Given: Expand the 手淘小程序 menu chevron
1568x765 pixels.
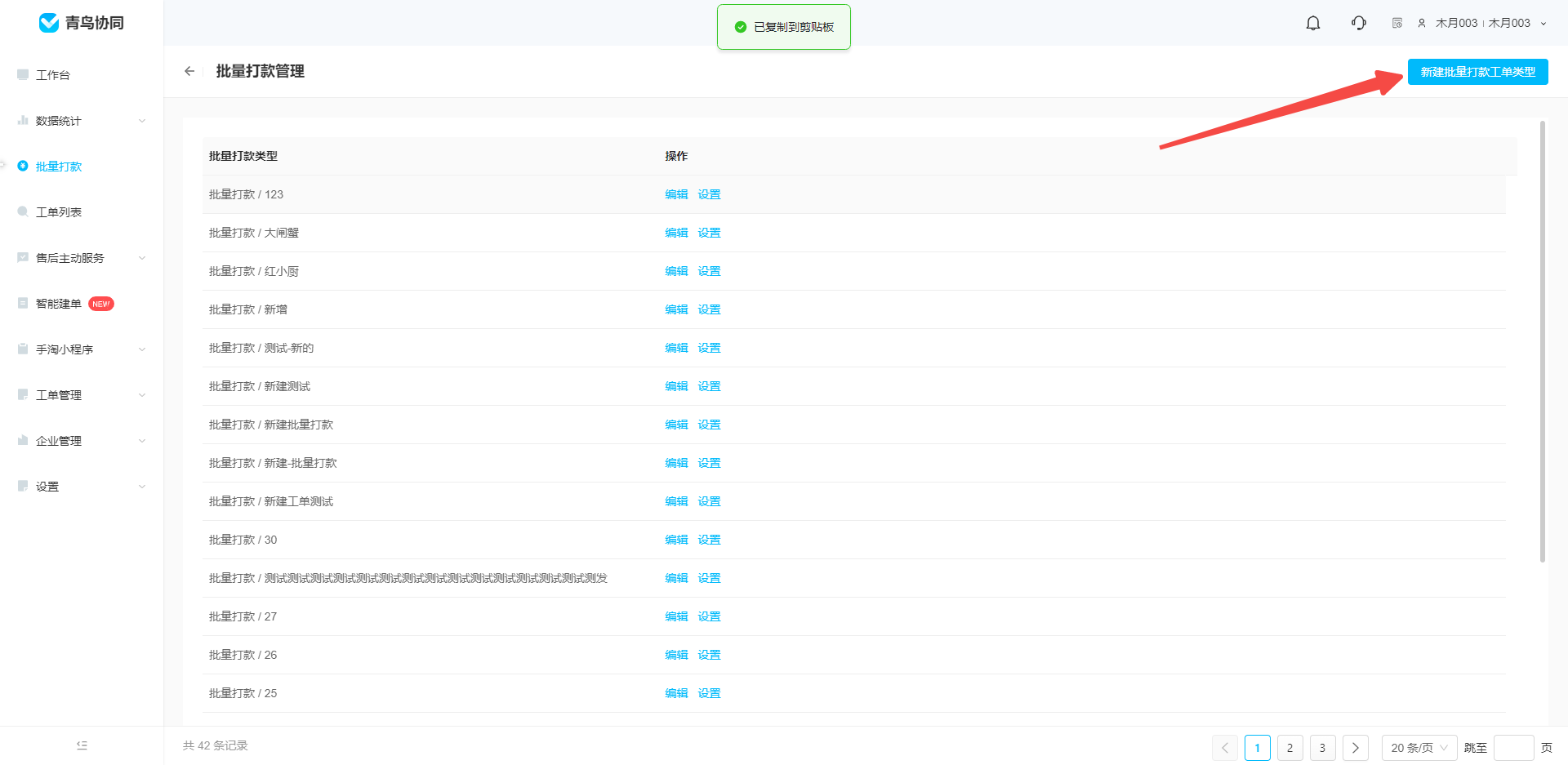Looking at the screenshot, I should point(142,349).
